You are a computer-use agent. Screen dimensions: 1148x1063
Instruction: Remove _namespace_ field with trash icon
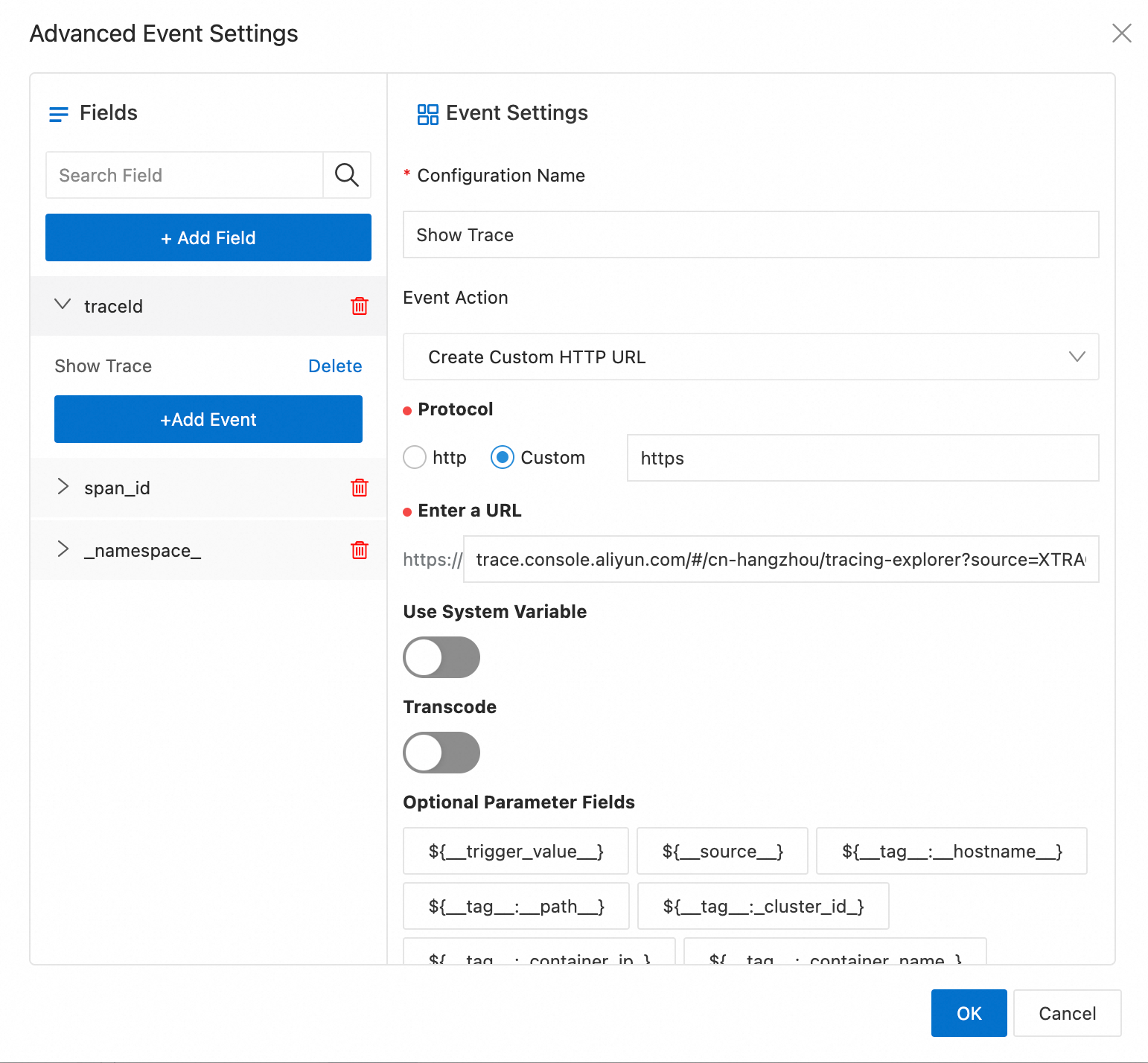[360, 550]
